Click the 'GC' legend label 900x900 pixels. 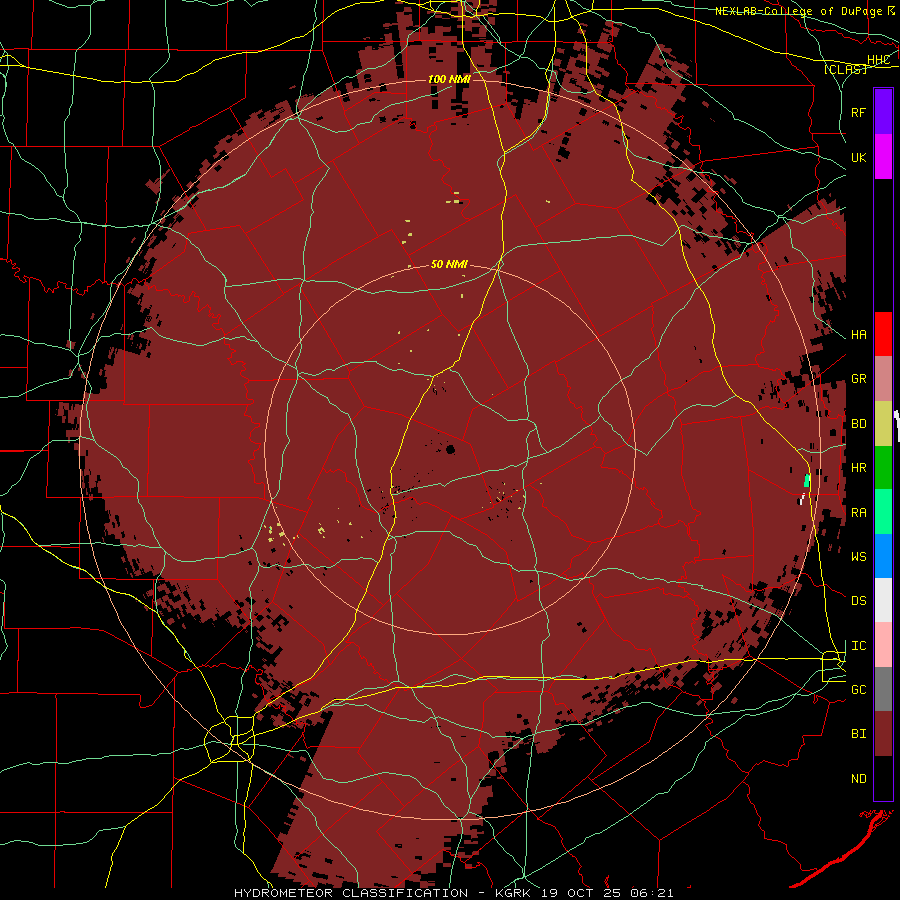(x=858, y=689)
